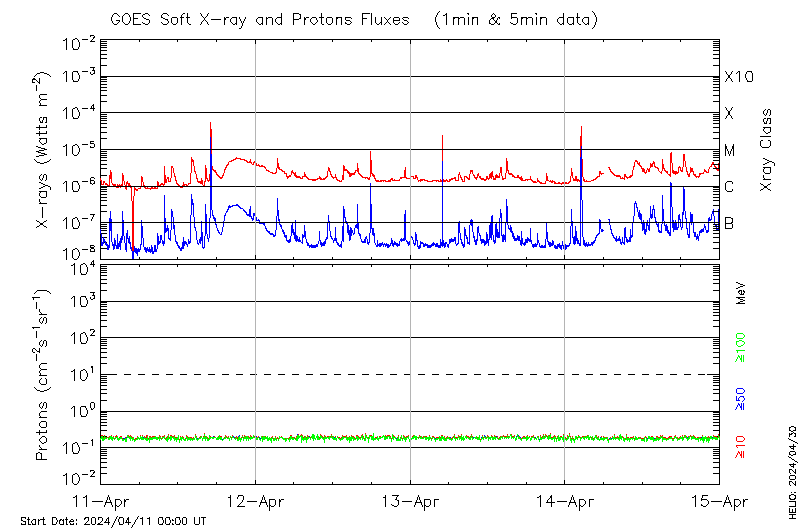
Task: Click the HELIO 2024/04/30 stamp
Action: coord(791,479)
